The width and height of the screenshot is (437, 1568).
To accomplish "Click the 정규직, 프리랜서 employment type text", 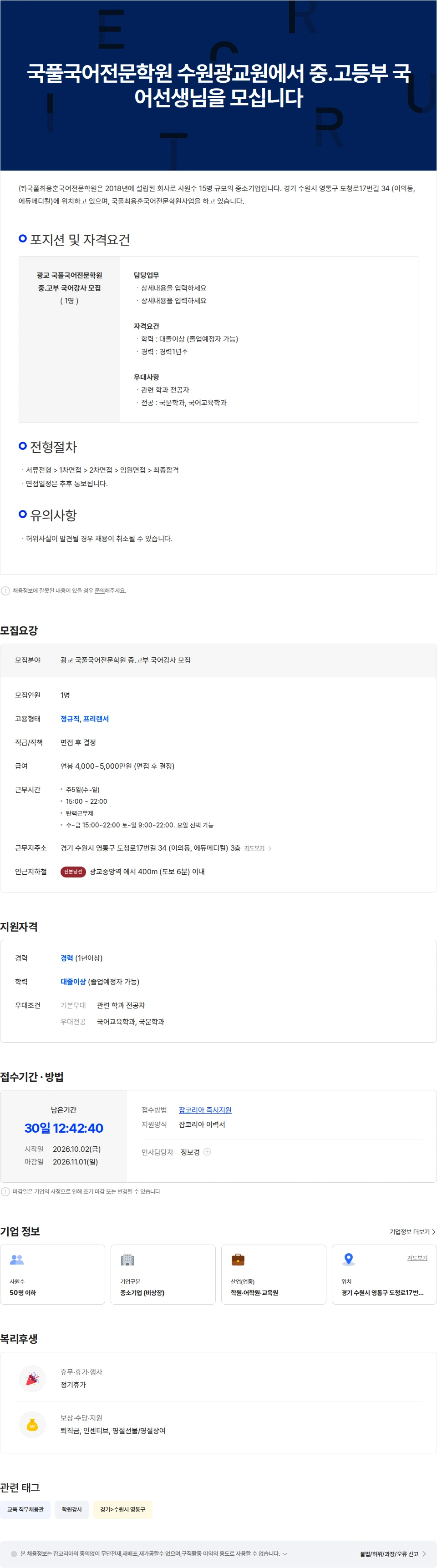I will coord(85,719).
